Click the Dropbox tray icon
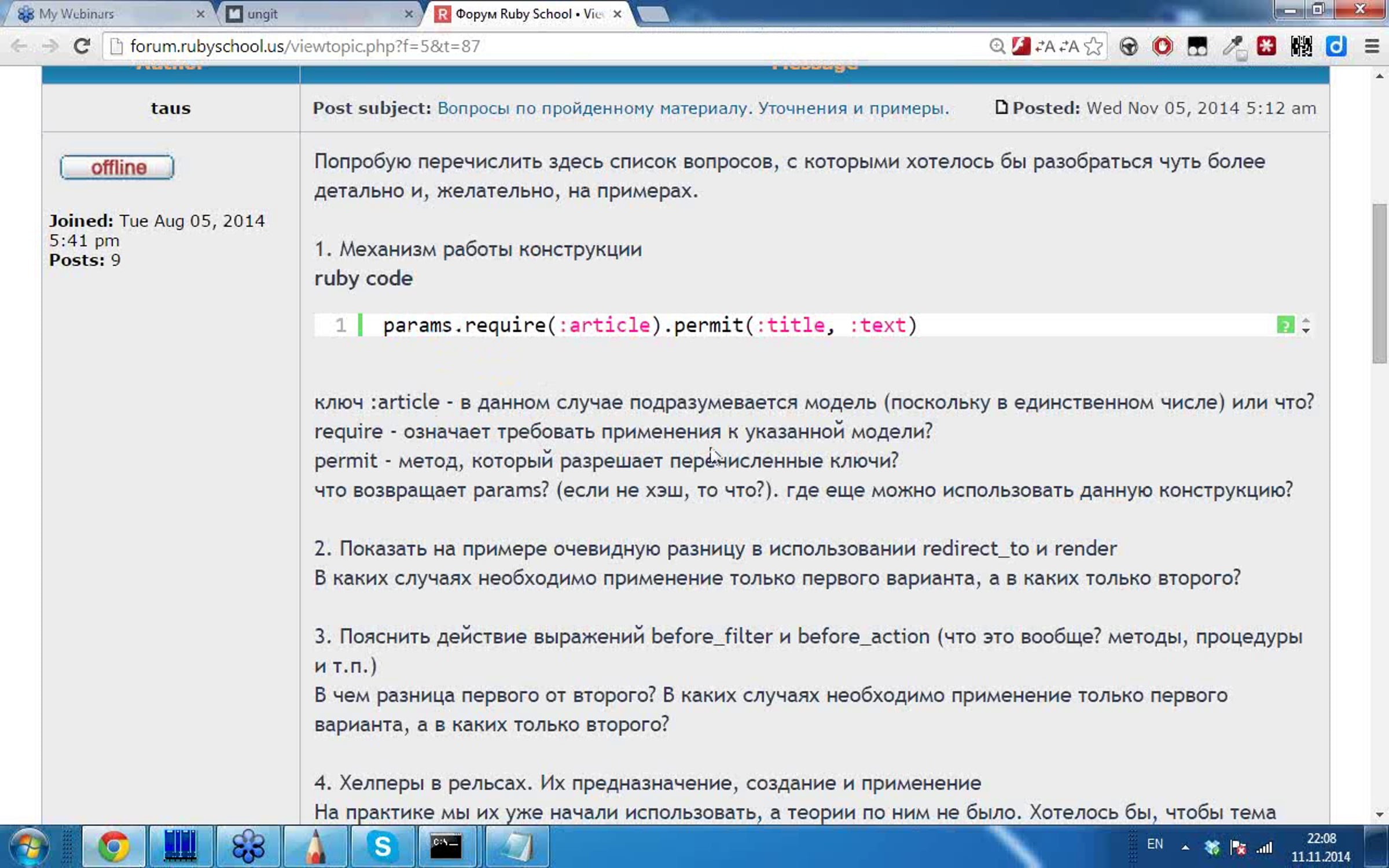 (x=1212, y=848)
